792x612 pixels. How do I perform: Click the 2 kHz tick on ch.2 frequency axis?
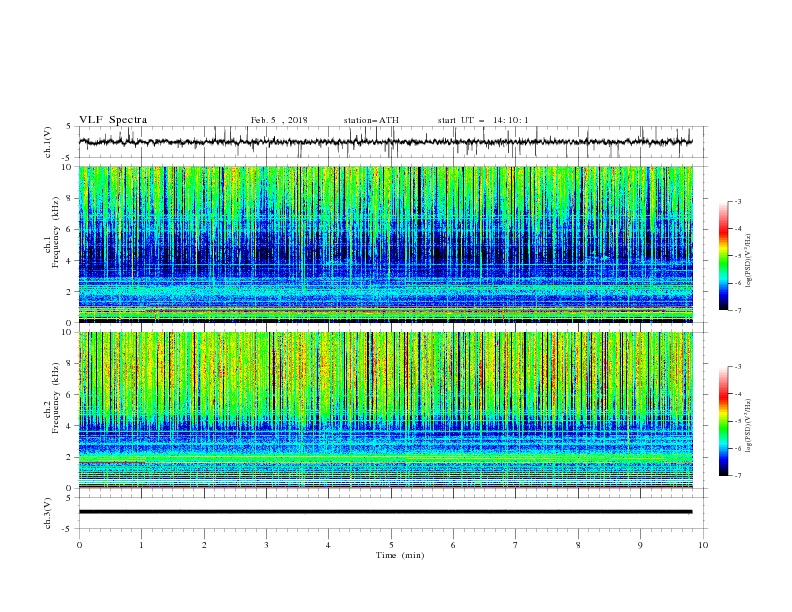tap(70, 457)
